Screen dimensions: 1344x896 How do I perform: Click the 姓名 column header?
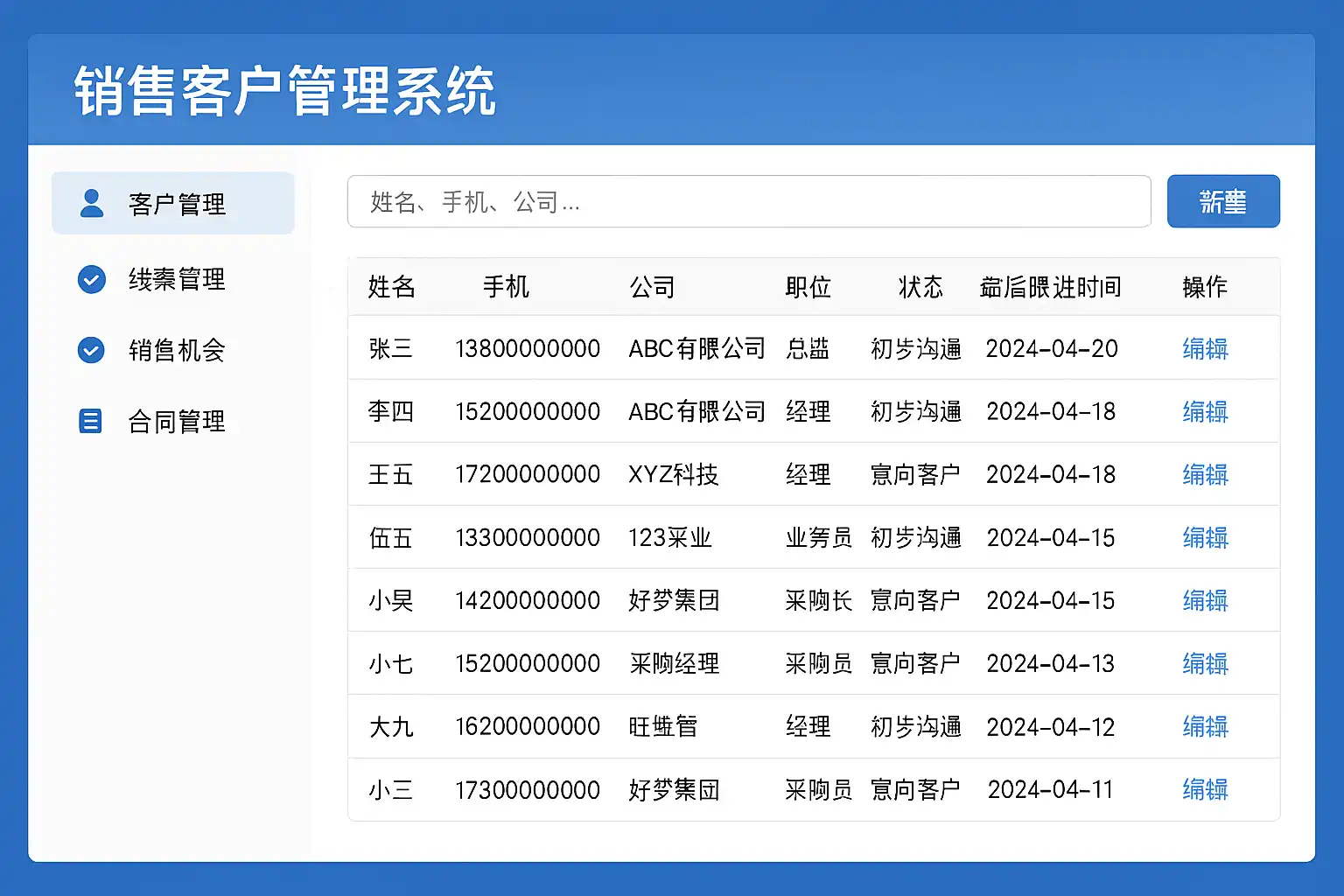391,287
